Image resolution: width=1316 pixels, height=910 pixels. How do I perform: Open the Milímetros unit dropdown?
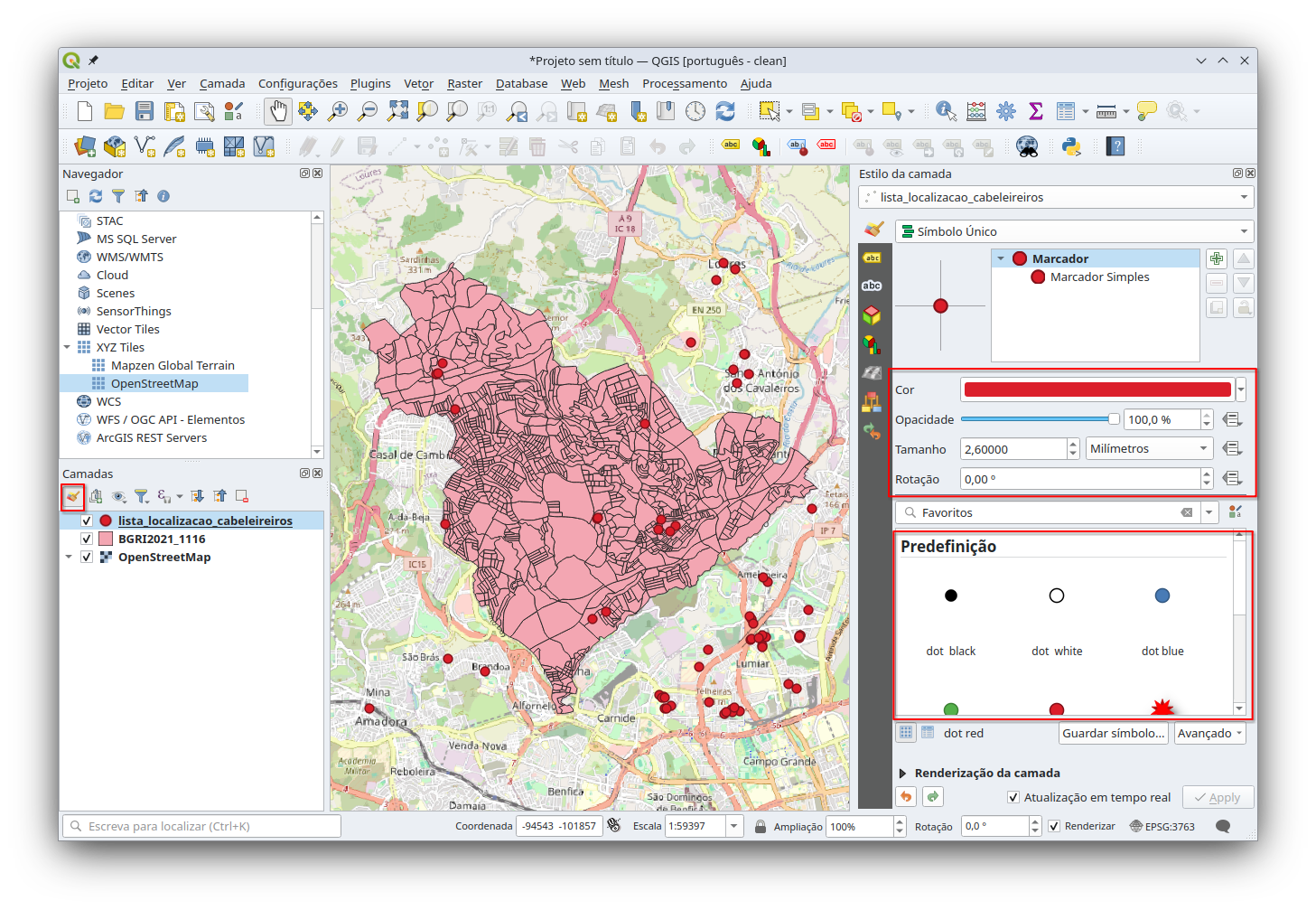(1149, 448)
